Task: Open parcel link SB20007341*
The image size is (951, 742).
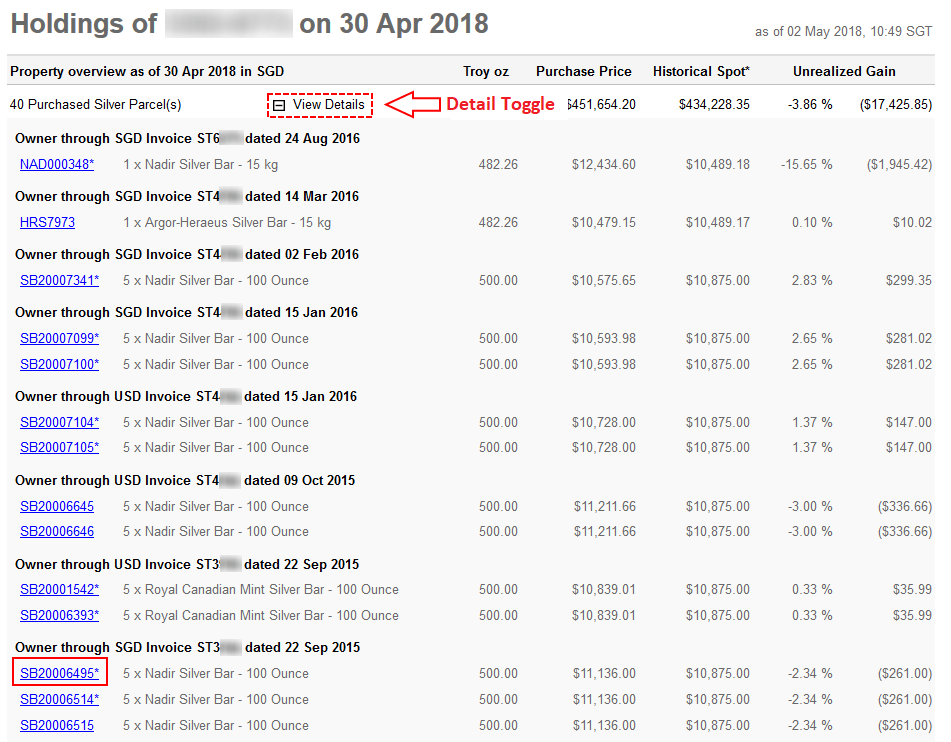Action: (x=59, y=280)
